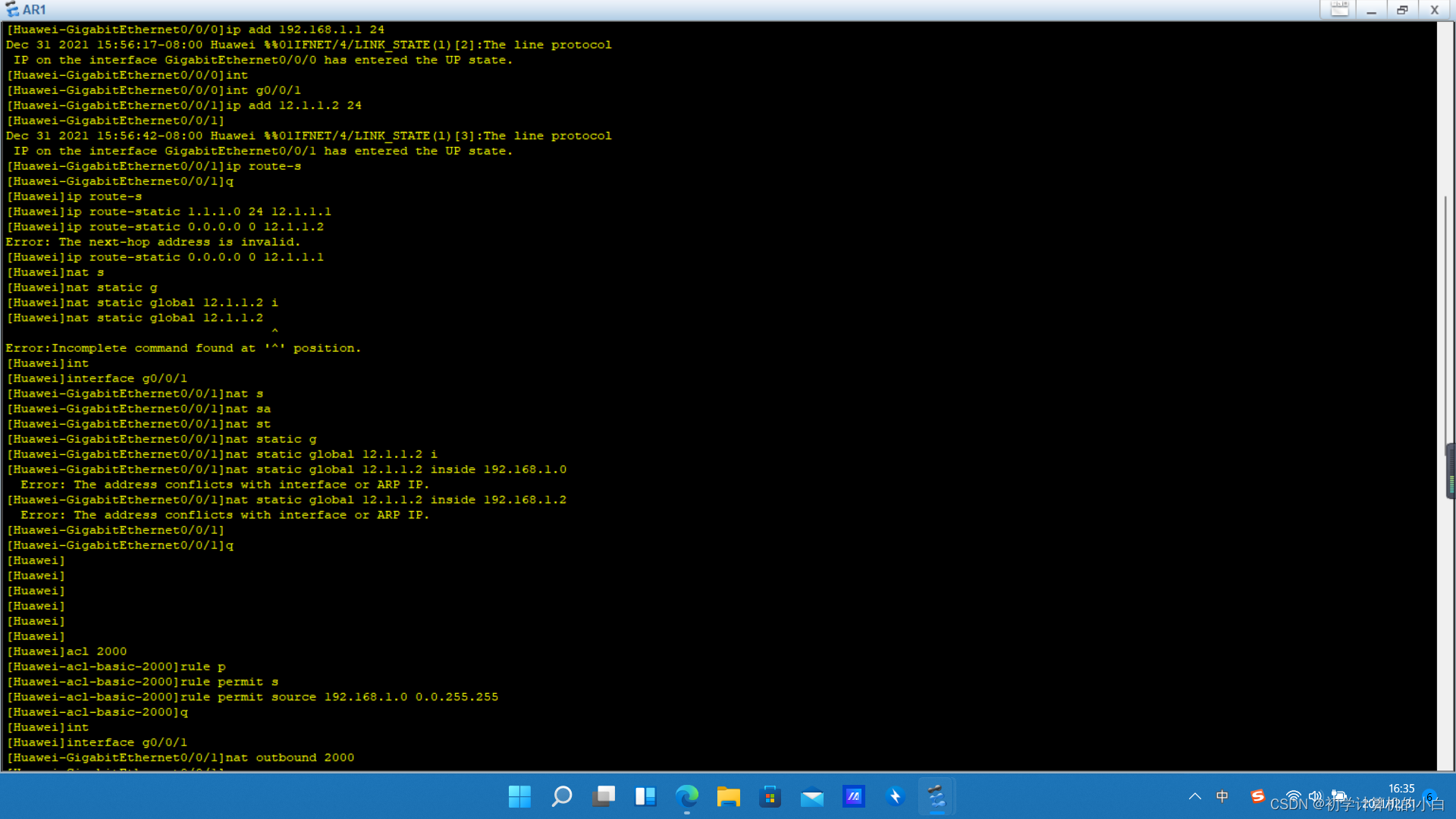
Task: Click the battery status tray icon
Action: click(1338, 796)
